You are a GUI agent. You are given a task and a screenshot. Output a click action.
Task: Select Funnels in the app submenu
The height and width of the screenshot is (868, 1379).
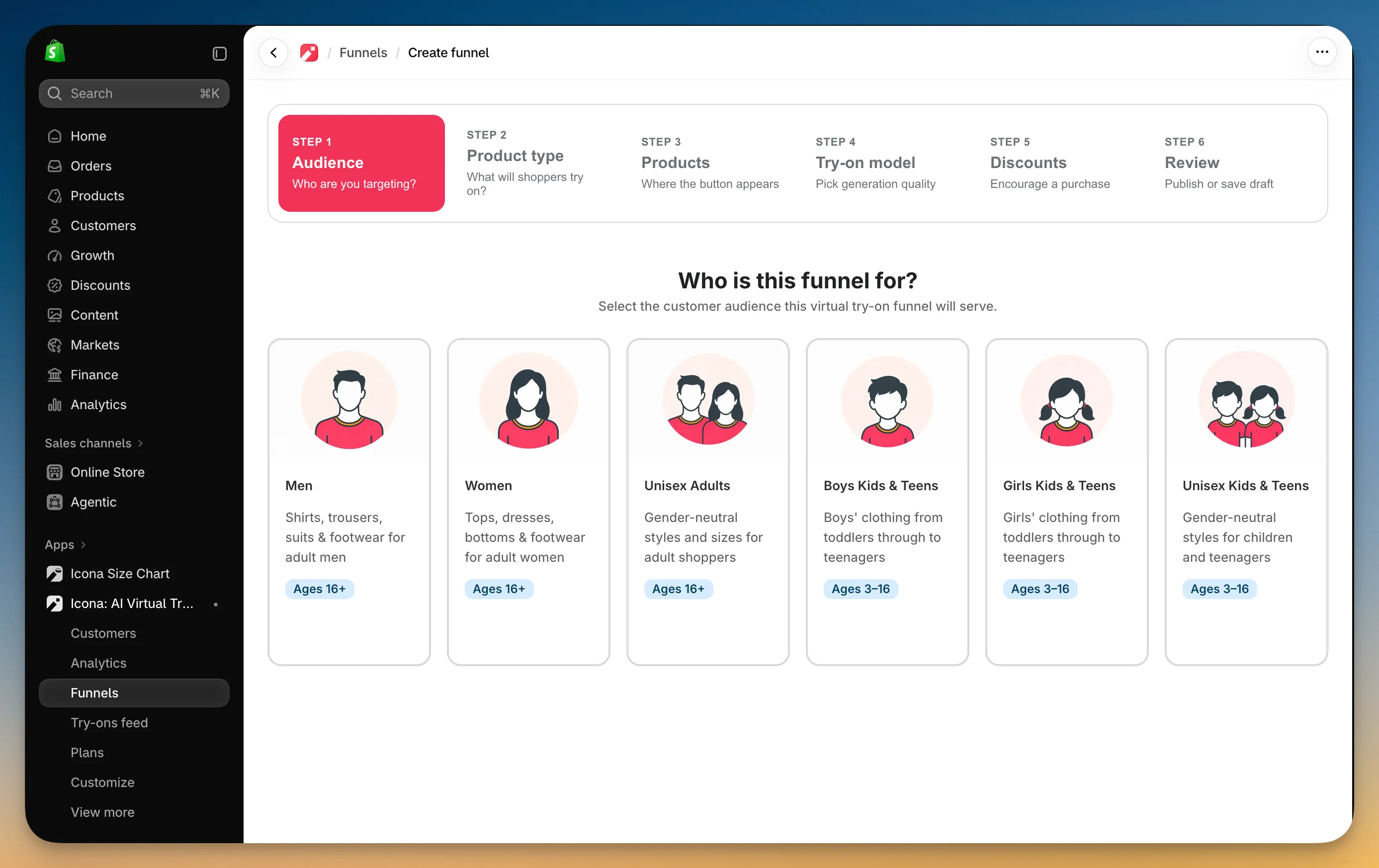[134, 692]
